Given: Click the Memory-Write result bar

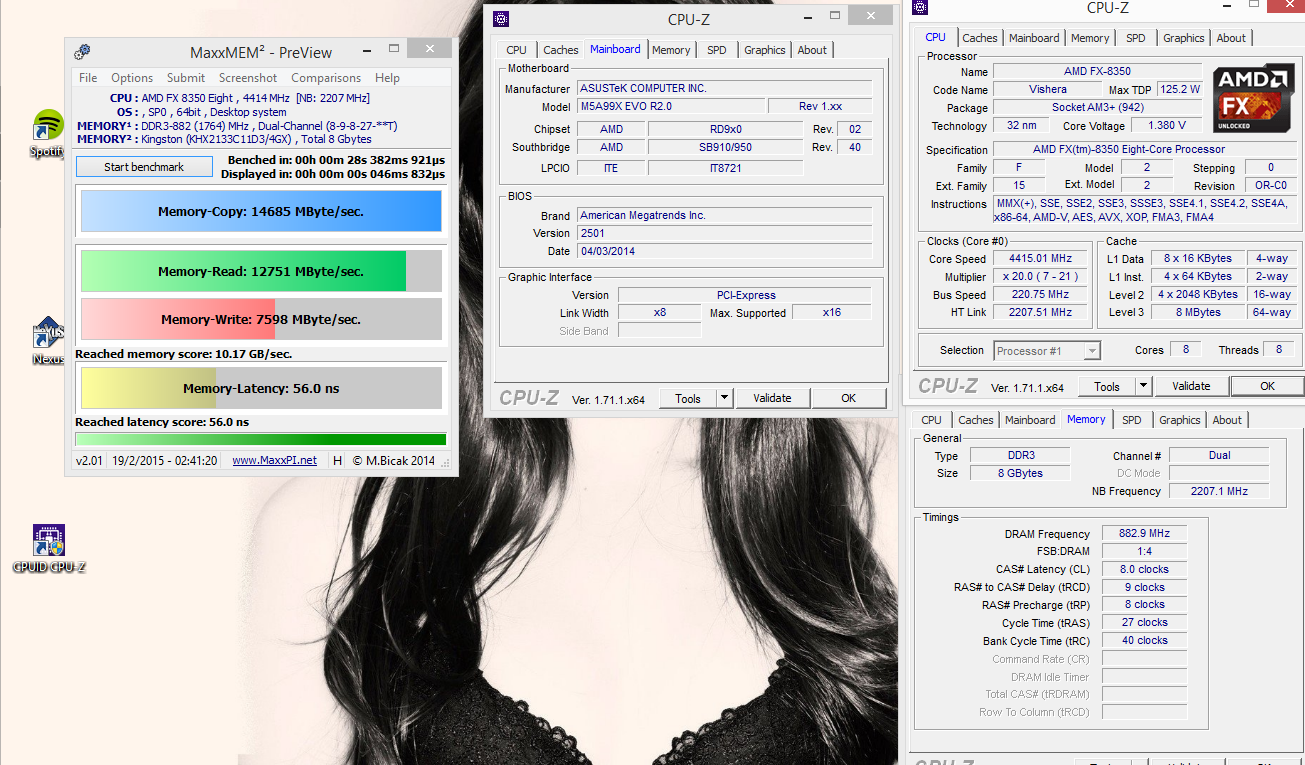Looking at the screenshot, I should point(261,319).
